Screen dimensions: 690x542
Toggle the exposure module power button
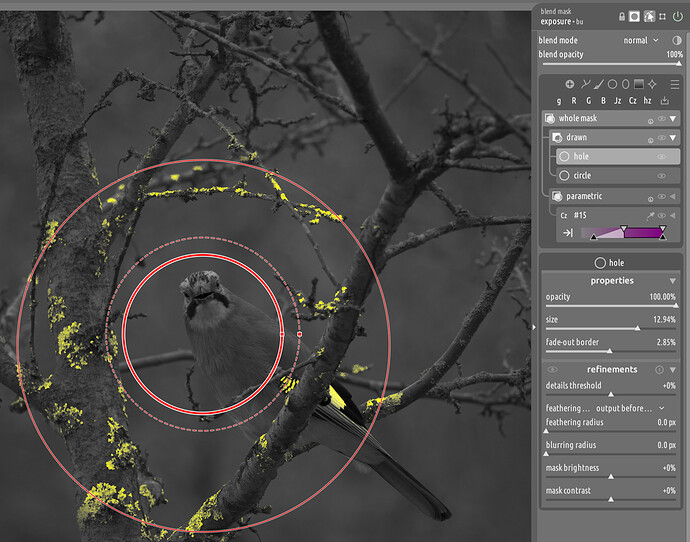(677, 17)
